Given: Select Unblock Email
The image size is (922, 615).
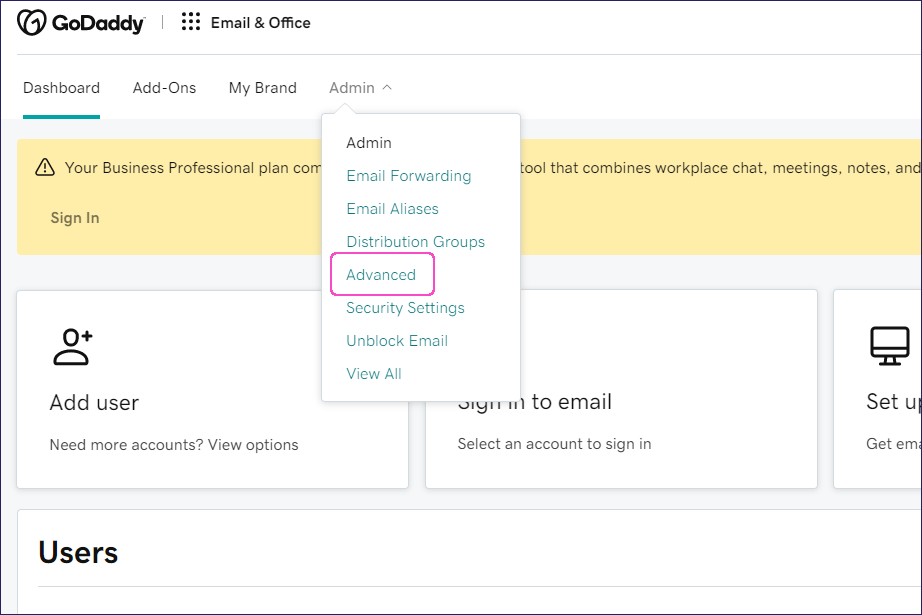Looking at the screenshot, I should pyautogui.click(x=397, y=340).
